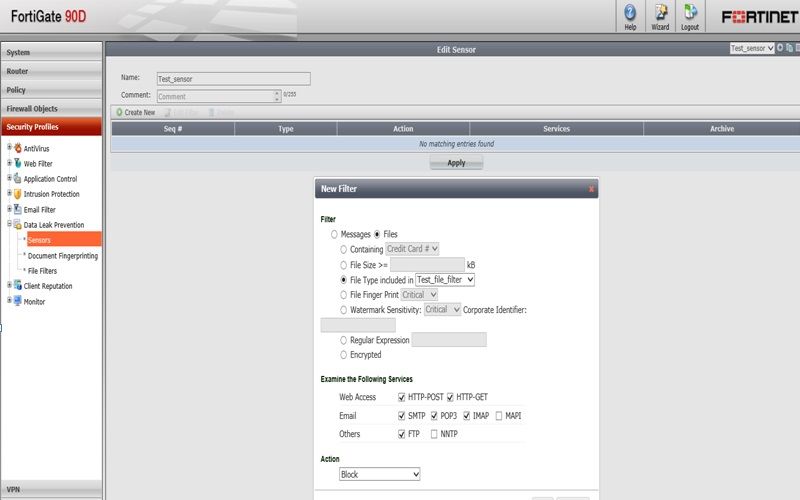
Task: Select Regular Expression radio option
Action: (343, 340)
